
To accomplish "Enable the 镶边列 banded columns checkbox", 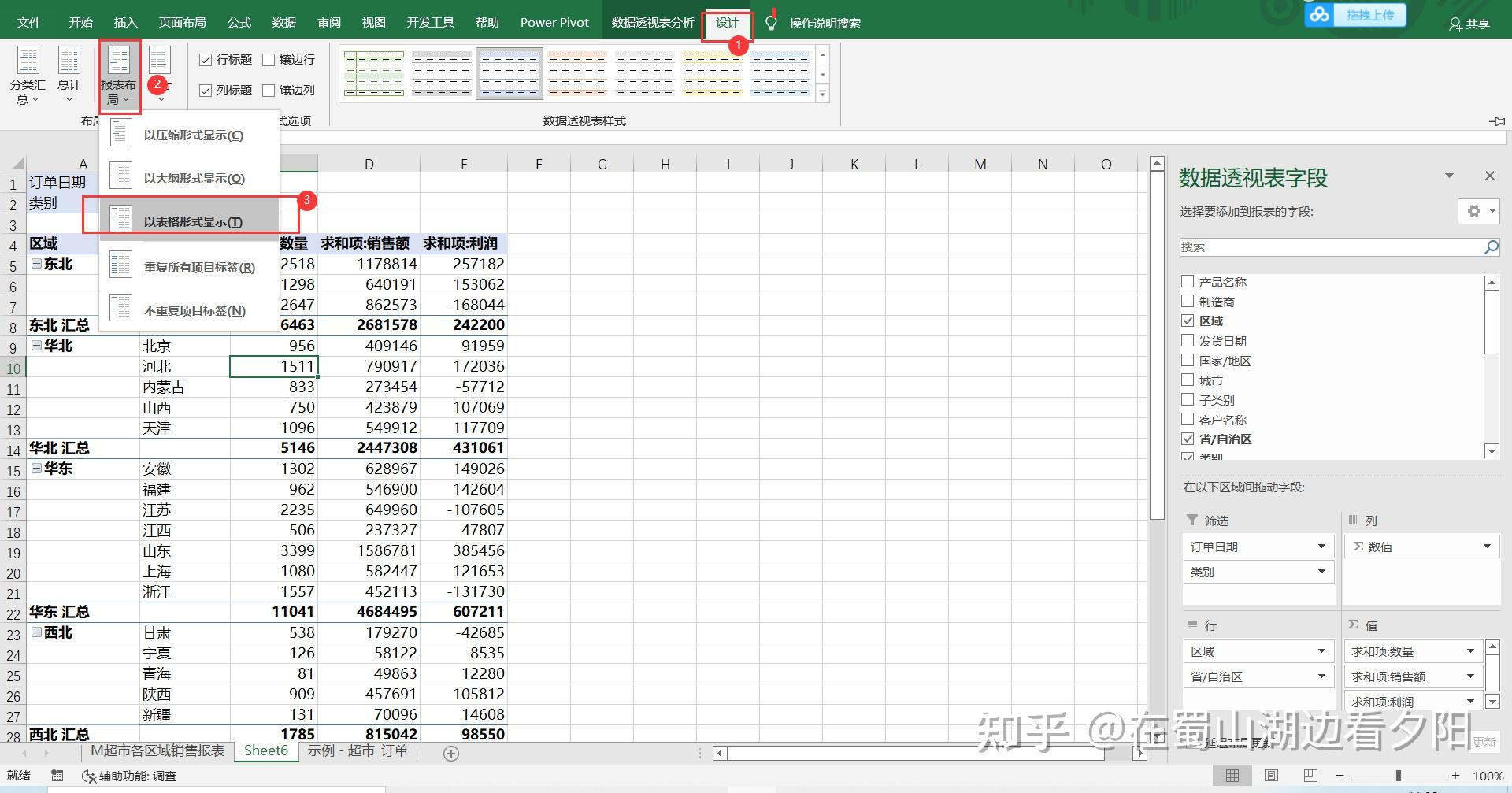I will [x=269, y=90].
